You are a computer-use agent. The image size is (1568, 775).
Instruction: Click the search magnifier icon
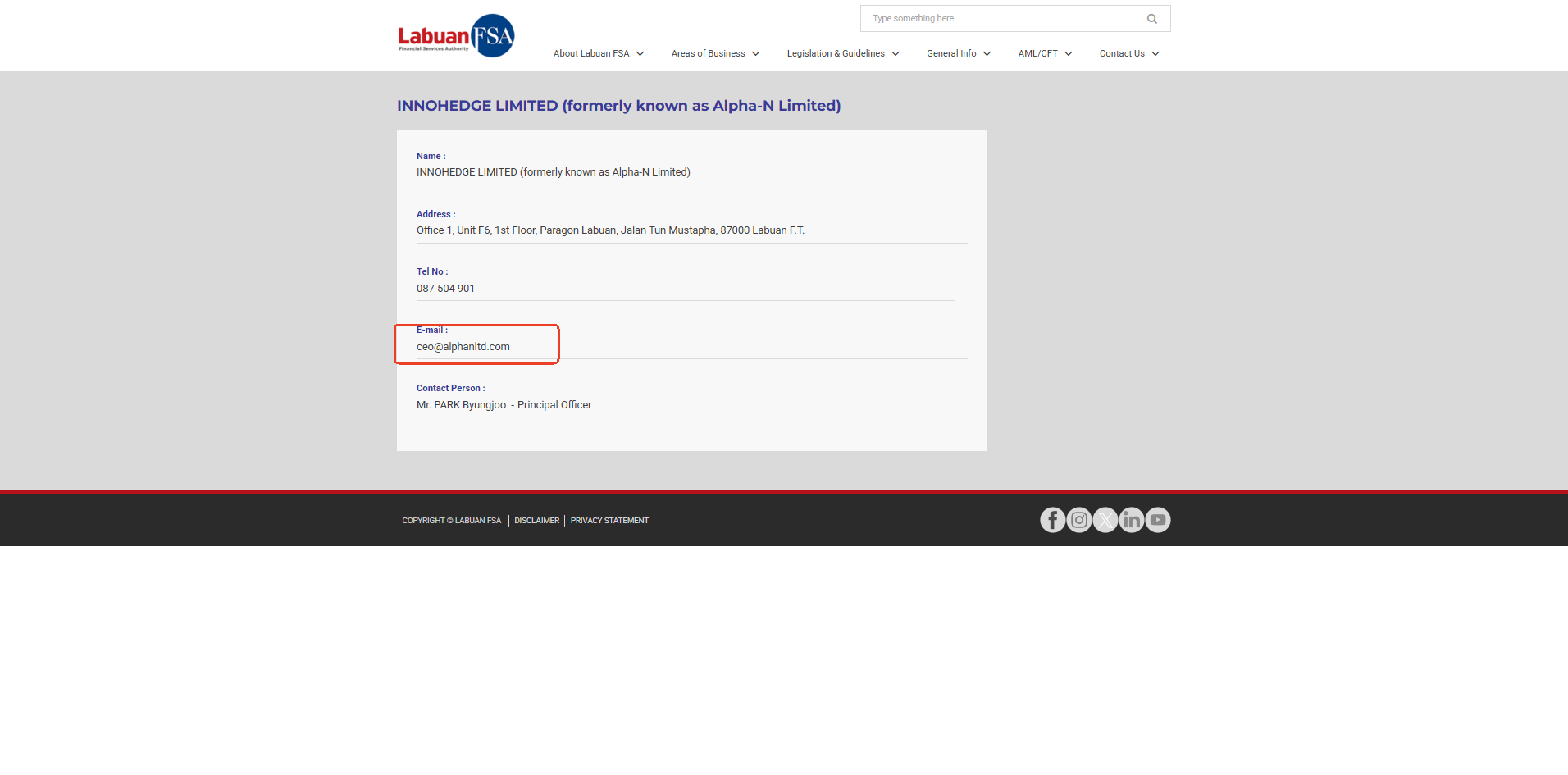pos(1151,19)
